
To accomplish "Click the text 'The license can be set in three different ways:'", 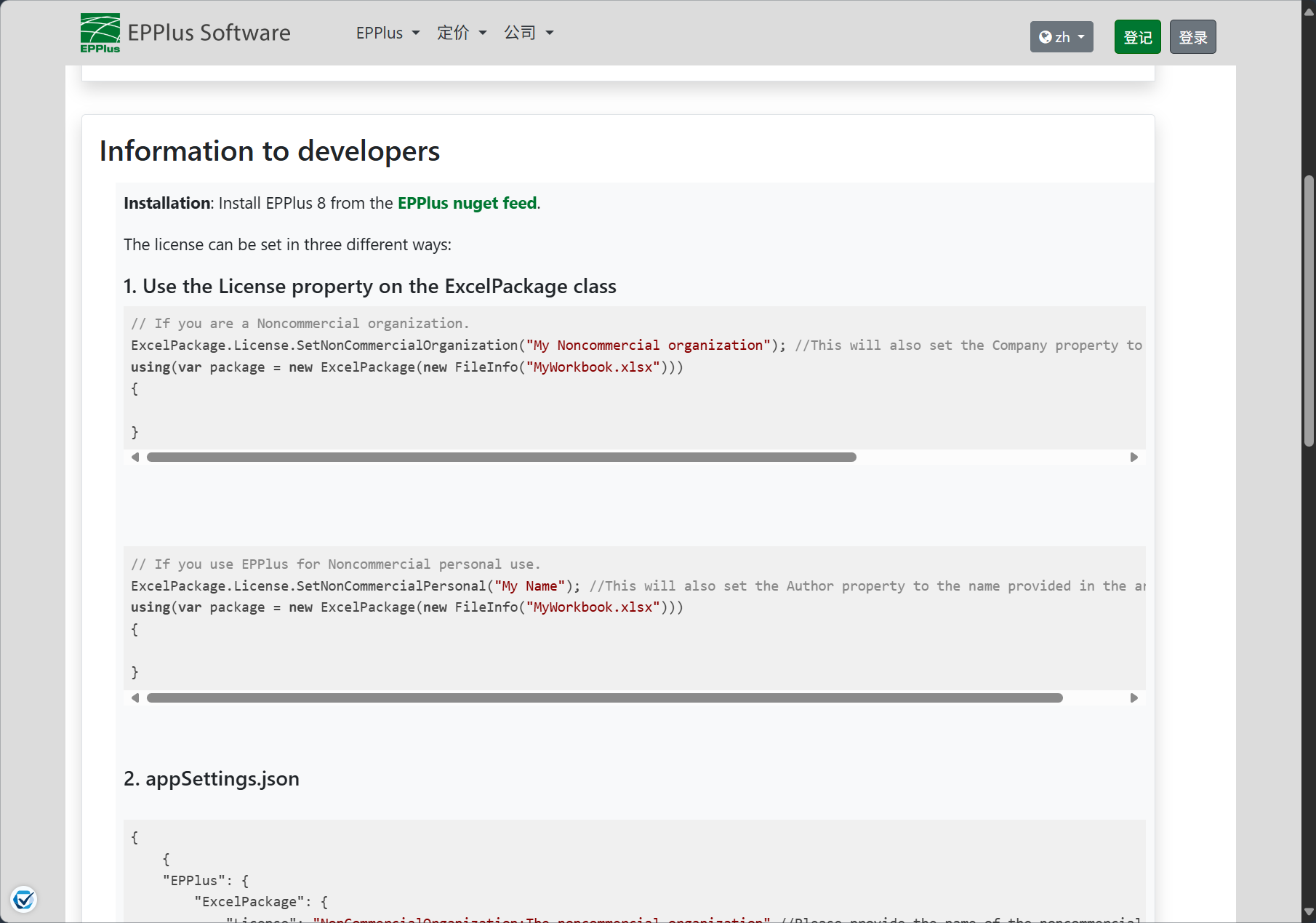I will point(287,245).
